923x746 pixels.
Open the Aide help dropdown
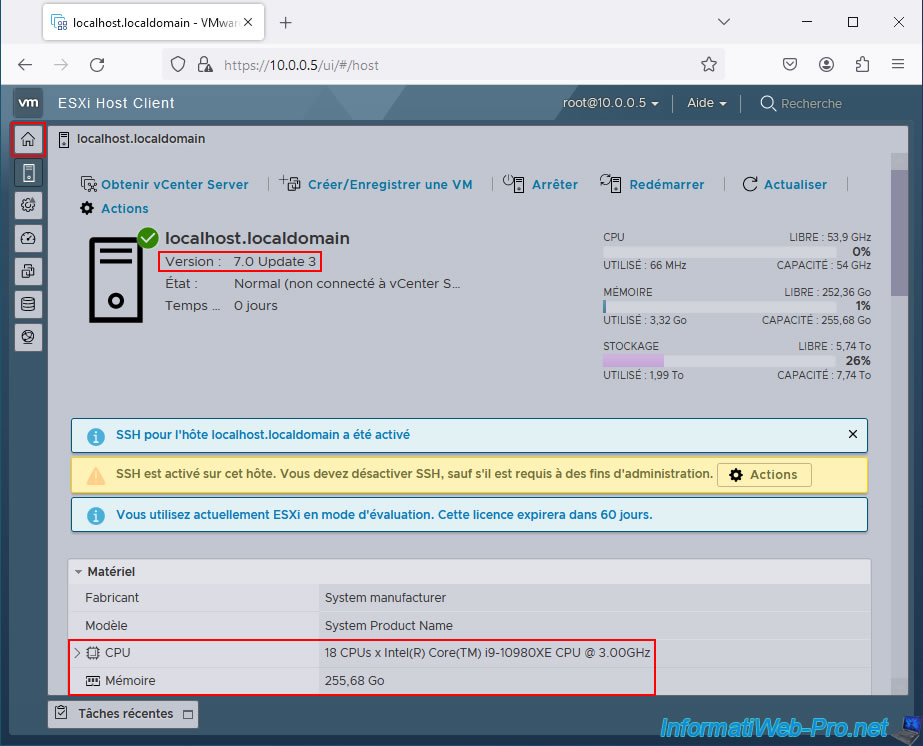(x=706, y=103)
